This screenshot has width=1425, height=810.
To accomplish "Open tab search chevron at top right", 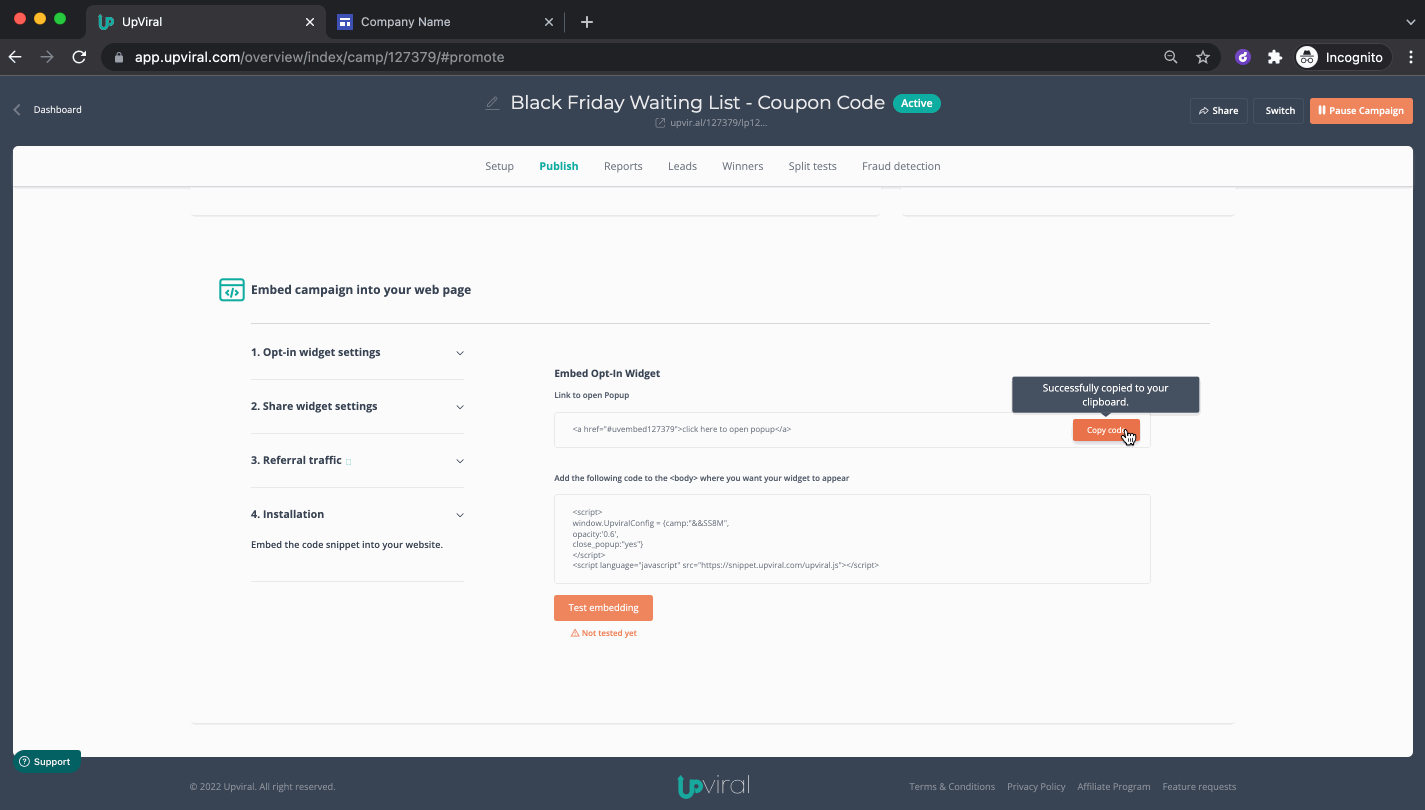I will click(x=1410, y=22).
